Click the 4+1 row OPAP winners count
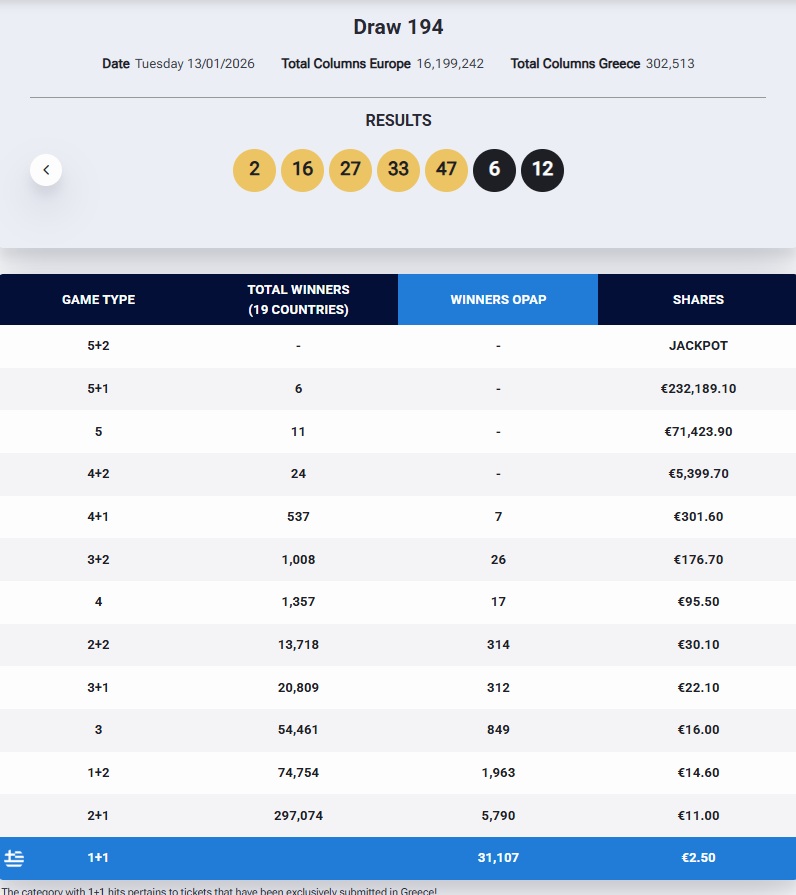Screen dimensions: 796x895 pyautogui.click(x=498, y=517)
